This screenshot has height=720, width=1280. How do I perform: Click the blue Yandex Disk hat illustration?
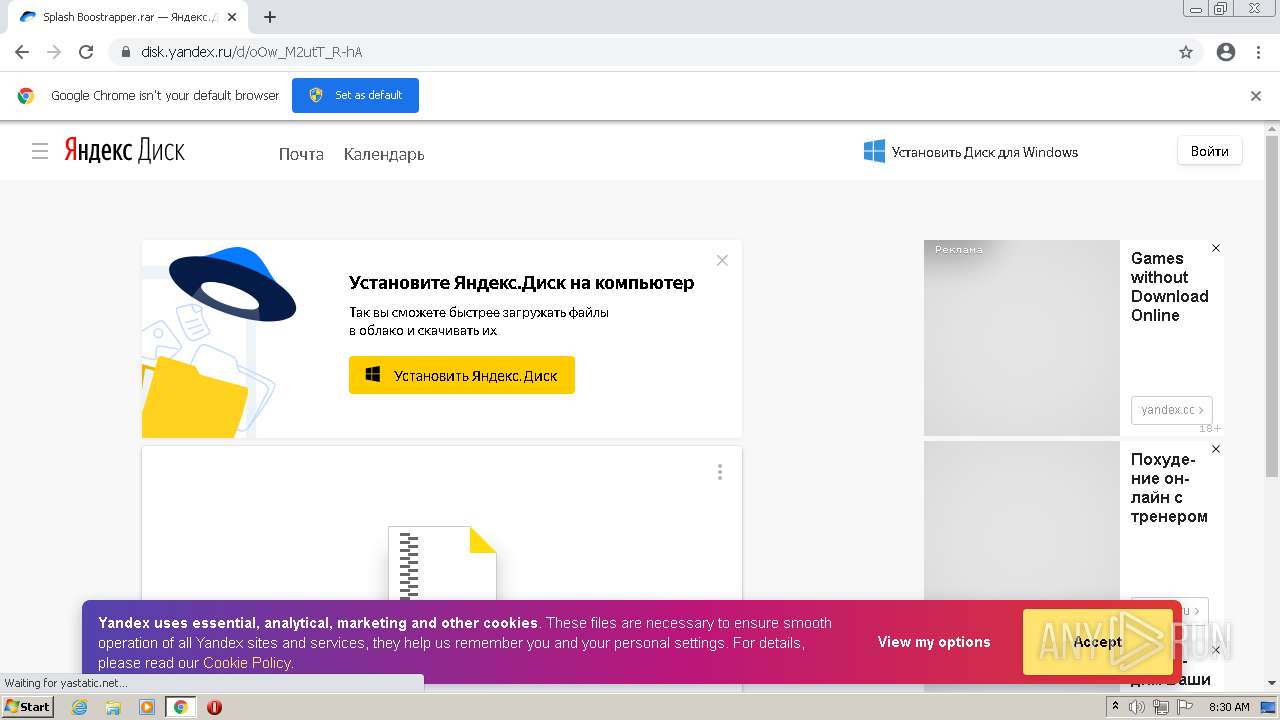[x=233, y=285]
